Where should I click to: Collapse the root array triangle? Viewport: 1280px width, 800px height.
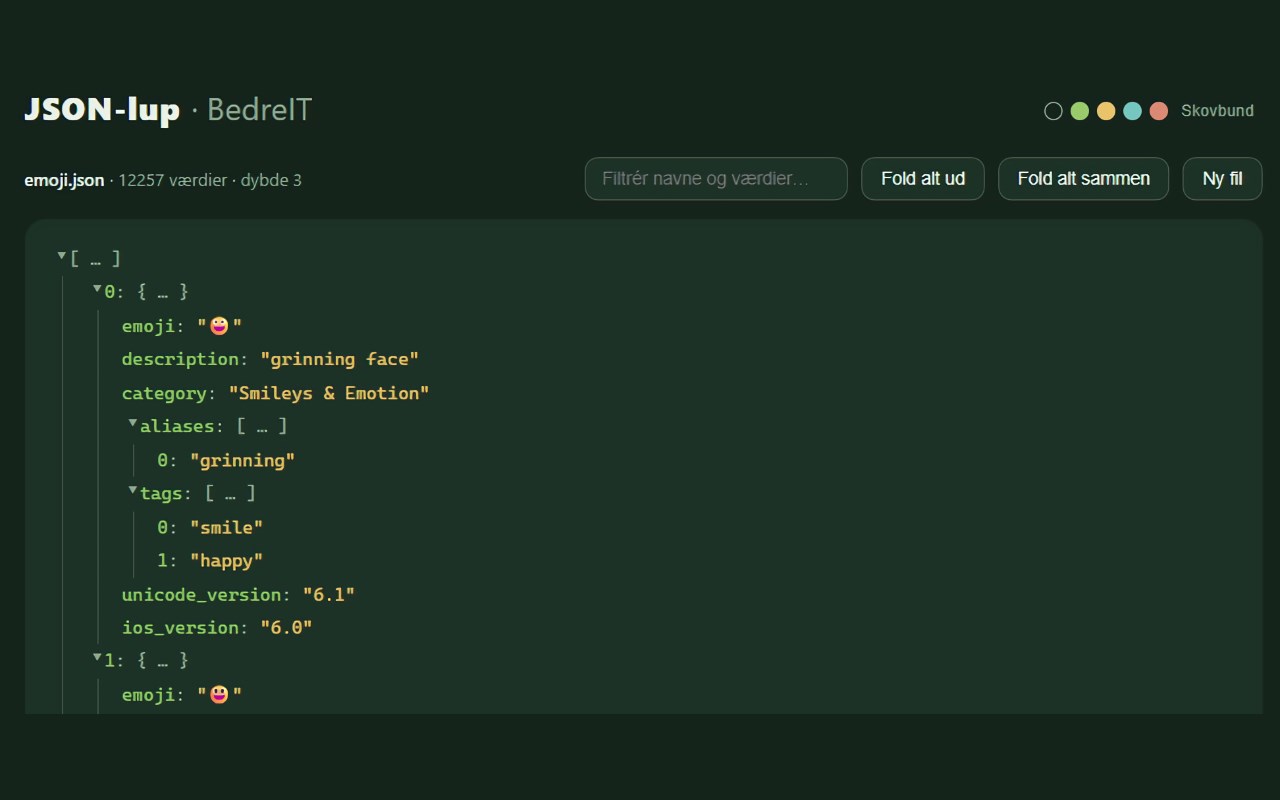(x=62, y=257)
